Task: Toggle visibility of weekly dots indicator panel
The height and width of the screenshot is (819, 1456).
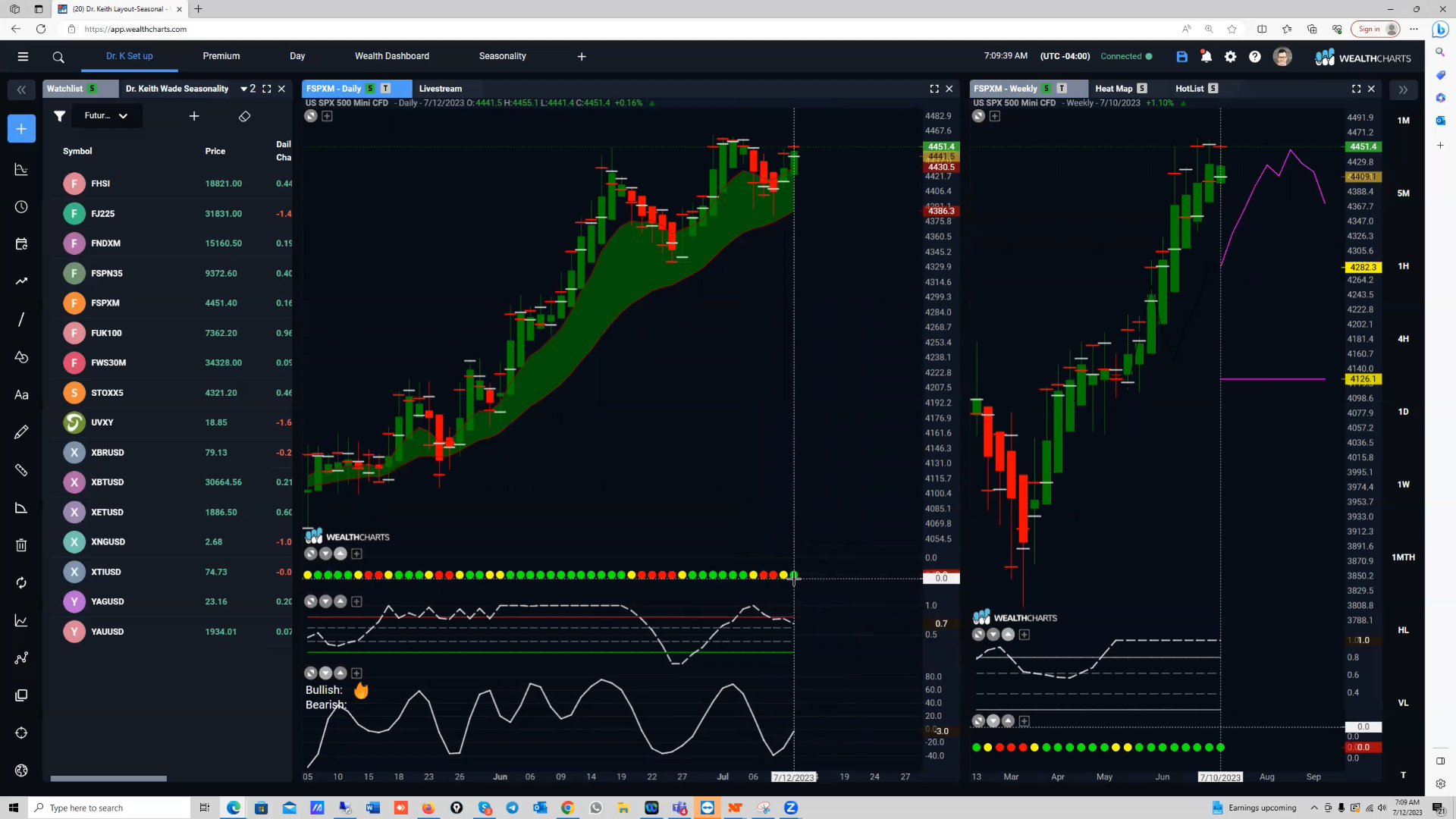Action: 979,721
